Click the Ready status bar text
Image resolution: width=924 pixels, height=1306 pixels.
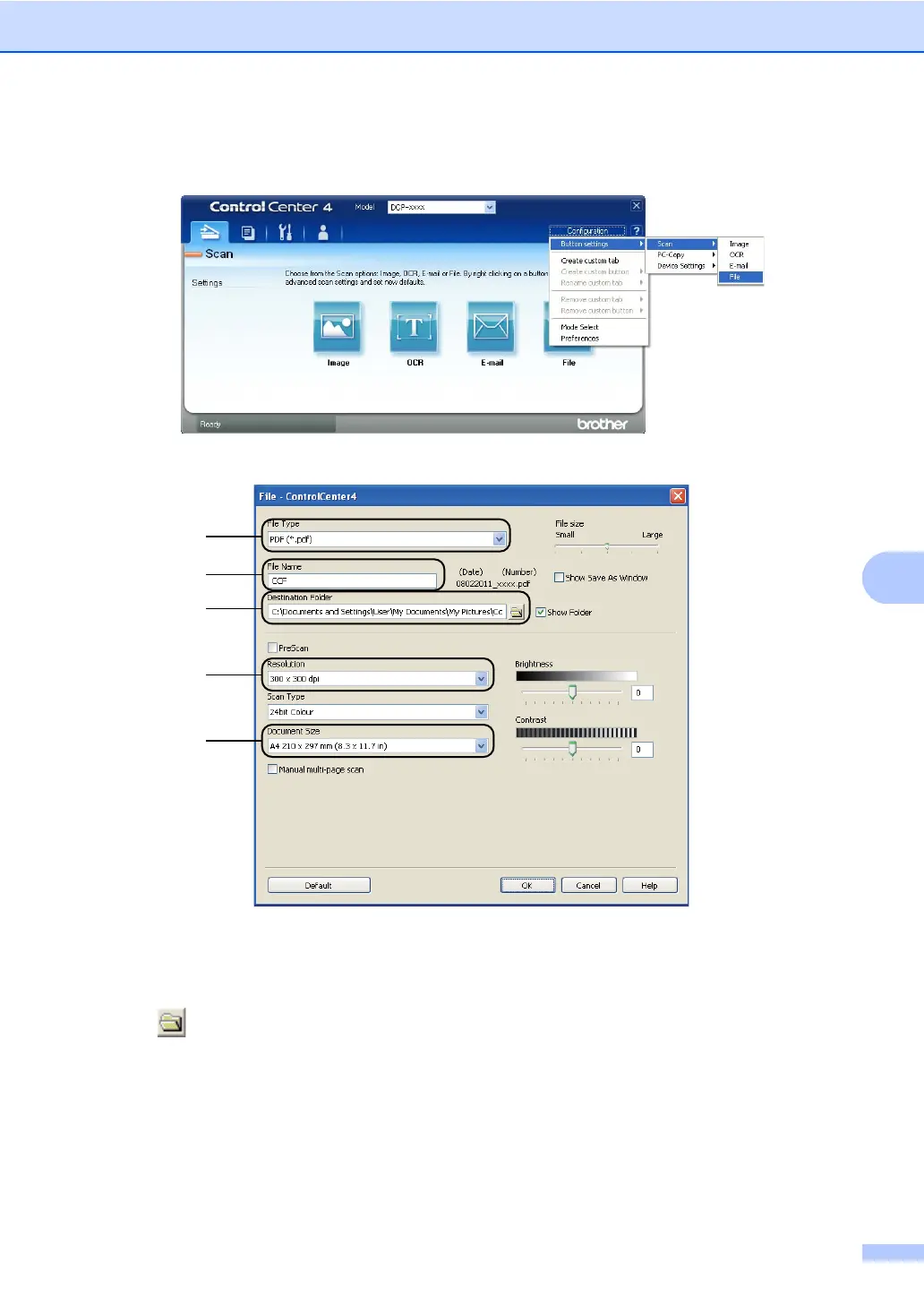pos(210,424)
